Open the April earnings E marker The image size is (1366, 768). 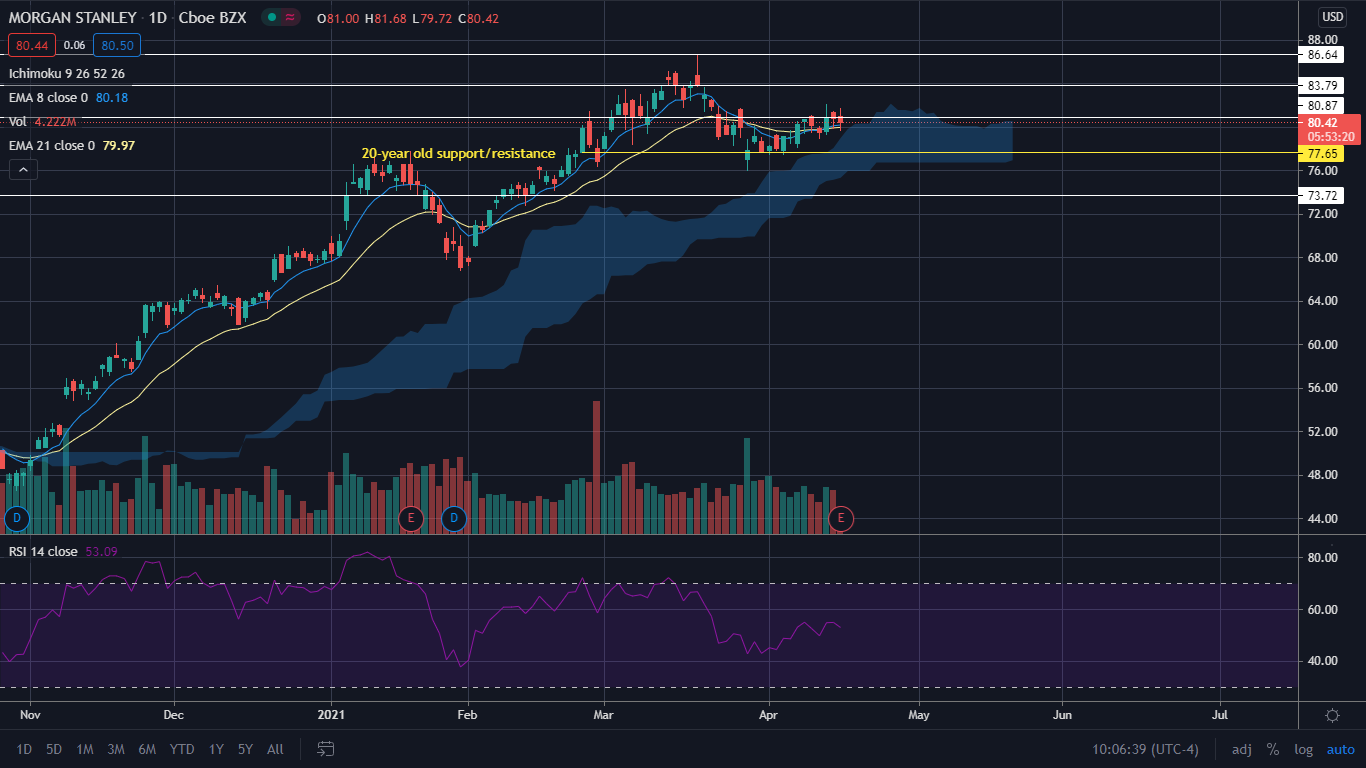841,518
